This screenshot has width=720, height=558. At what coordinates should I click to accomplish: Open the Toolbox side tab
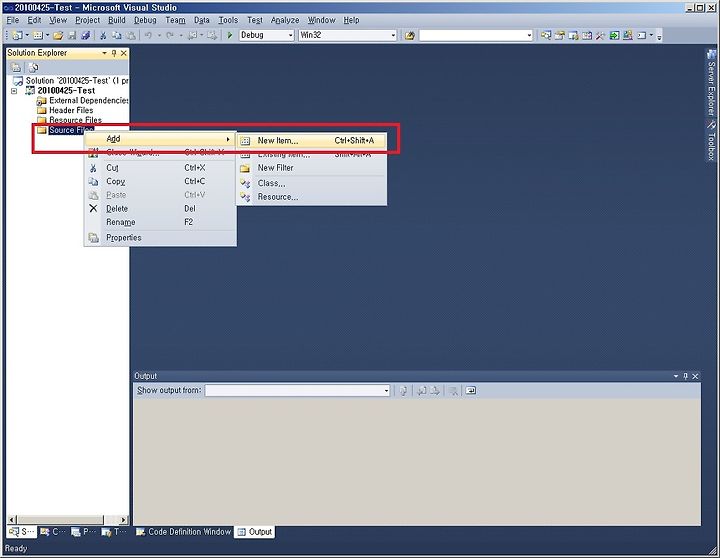(x=711, y=141)
